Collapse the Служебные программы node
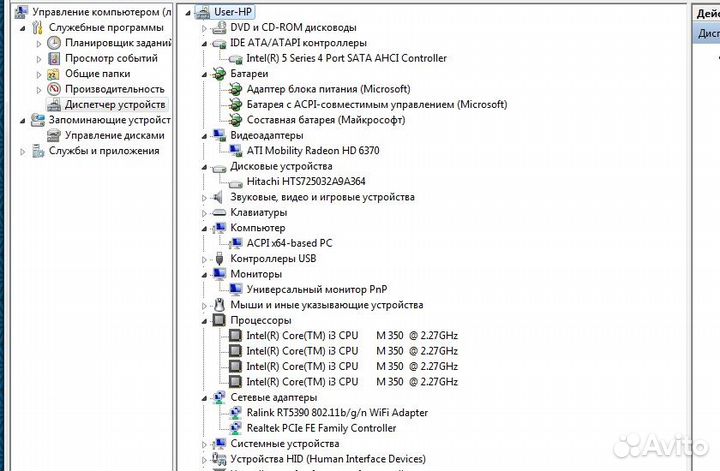The image size is (720, 471). (x=23, y=28)
